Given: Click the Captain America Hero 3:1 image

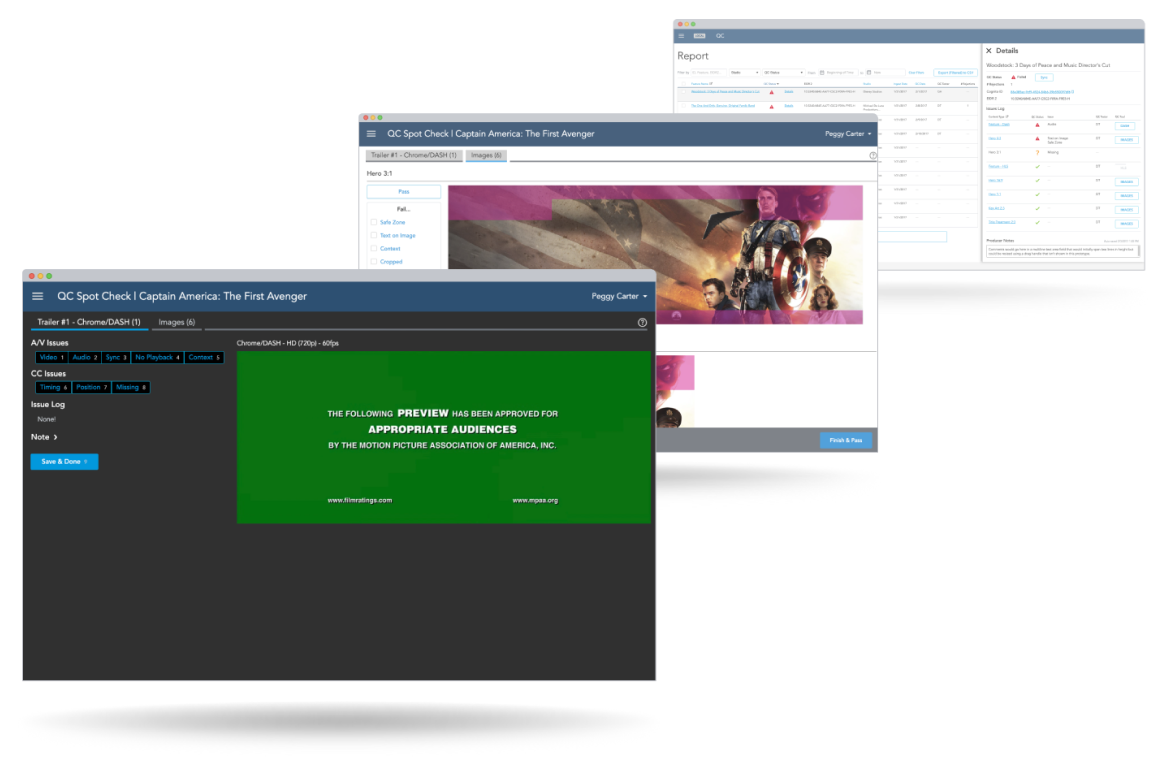Looking at the screenshot, I should pyautogui.click(x=655, y=255).
